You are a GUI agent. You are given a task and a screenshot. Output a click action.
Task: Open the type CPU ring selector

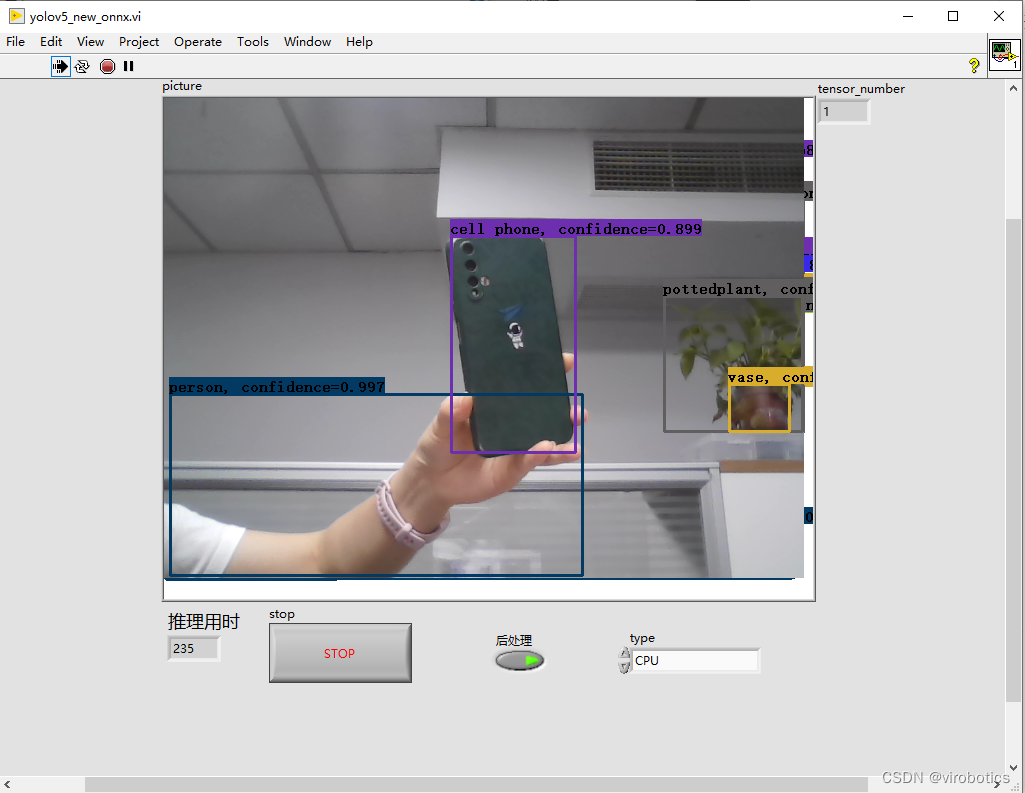point(695,660)
